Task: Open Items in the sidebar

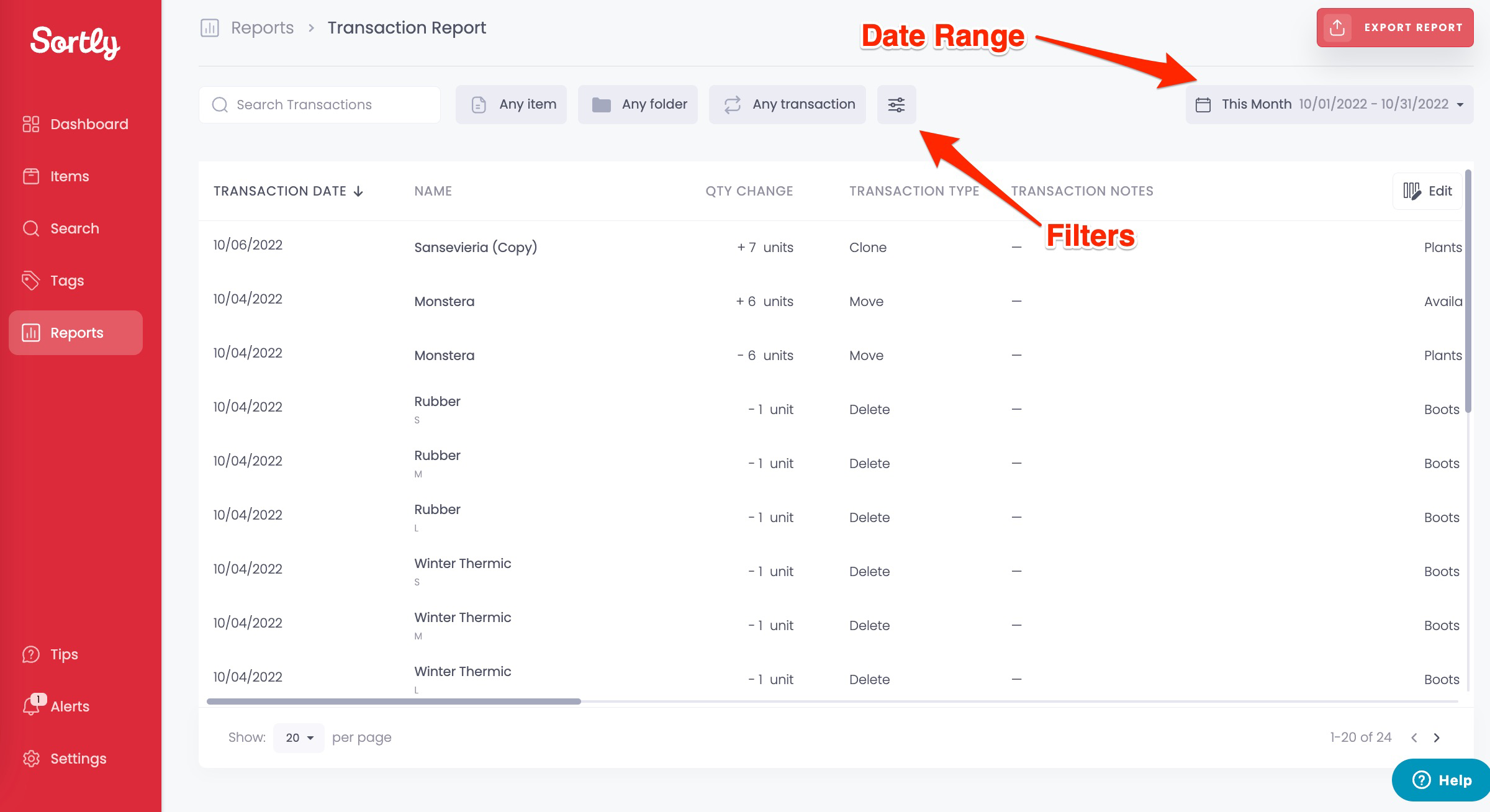Action: pos(70,176)
